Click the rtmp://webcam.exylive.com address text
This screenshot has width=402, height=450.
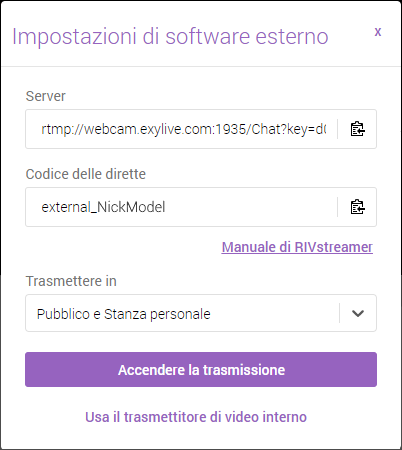[184, 129]
